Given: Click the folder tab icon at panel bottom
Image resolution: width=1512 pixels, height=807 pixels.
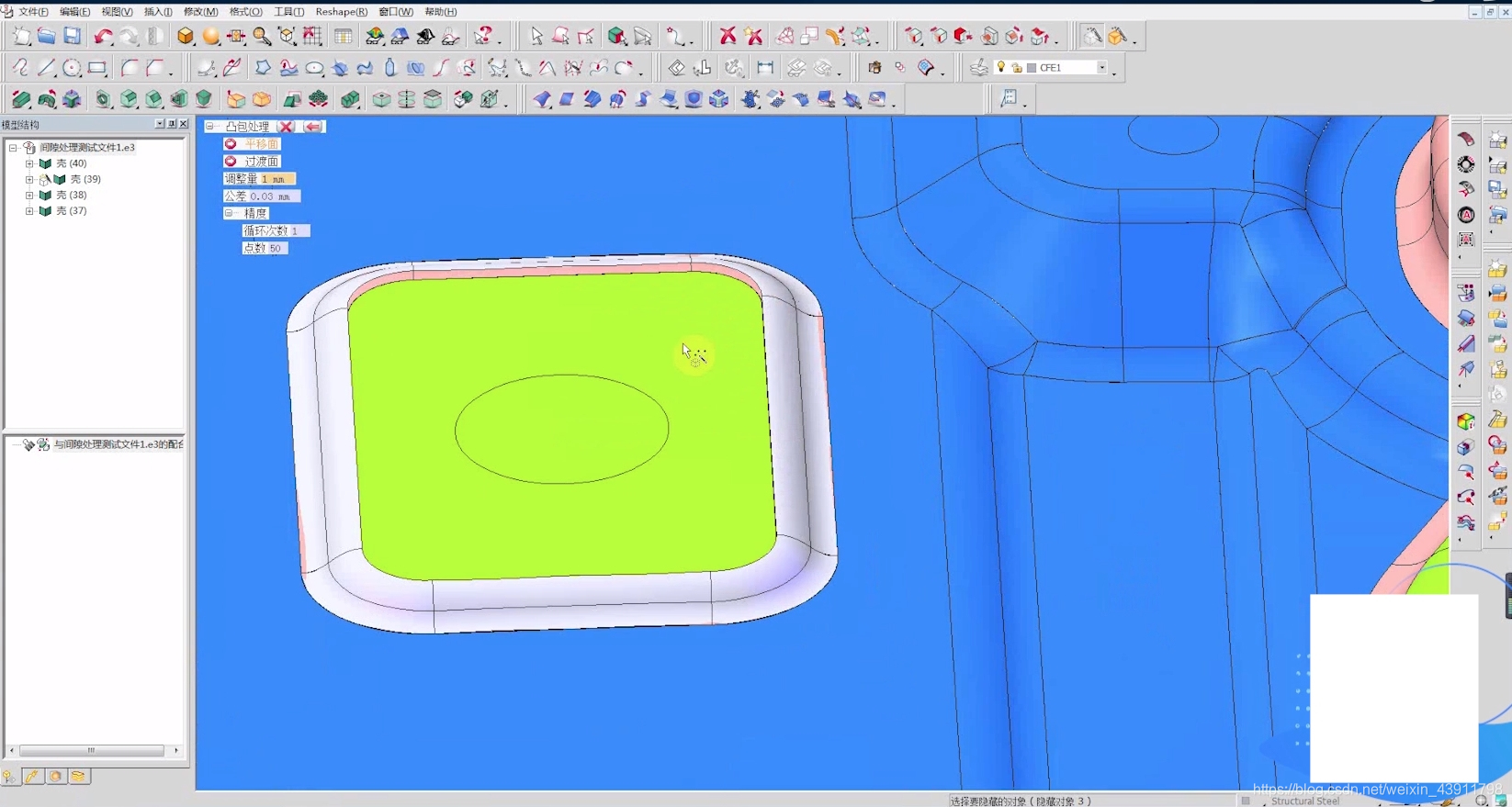Looking at the screenshot, I should (79, 777).
